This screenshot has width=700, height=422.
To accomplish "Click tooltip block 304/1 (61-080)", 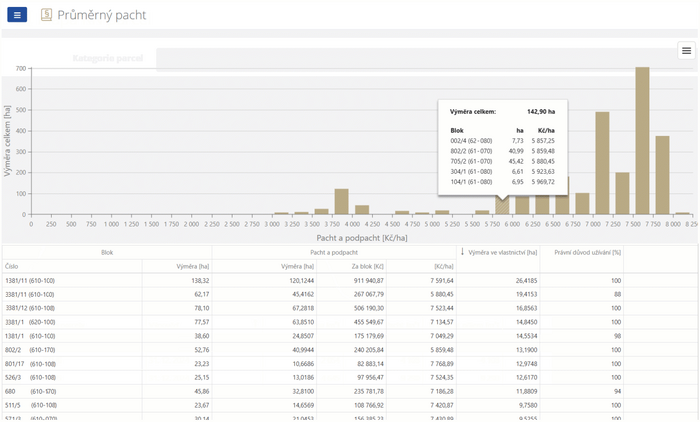I will pos(471,171).
